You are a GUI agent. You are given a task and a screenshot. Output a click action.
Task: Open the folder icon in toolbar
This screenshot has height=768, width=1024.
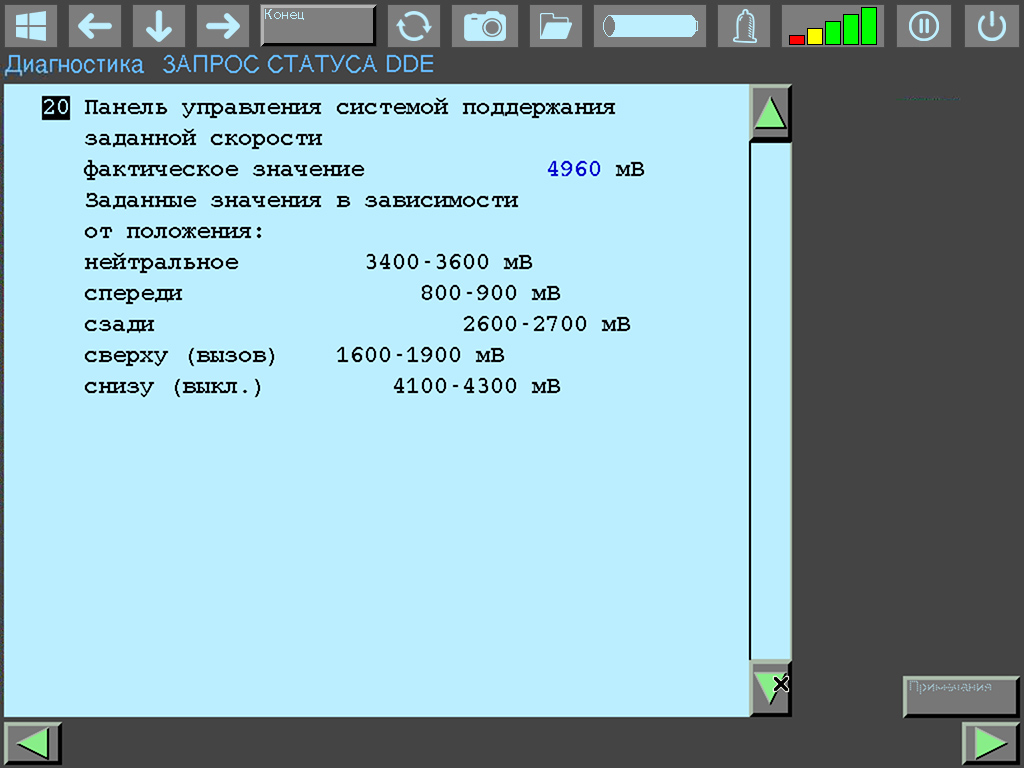[x=555, y=26]
